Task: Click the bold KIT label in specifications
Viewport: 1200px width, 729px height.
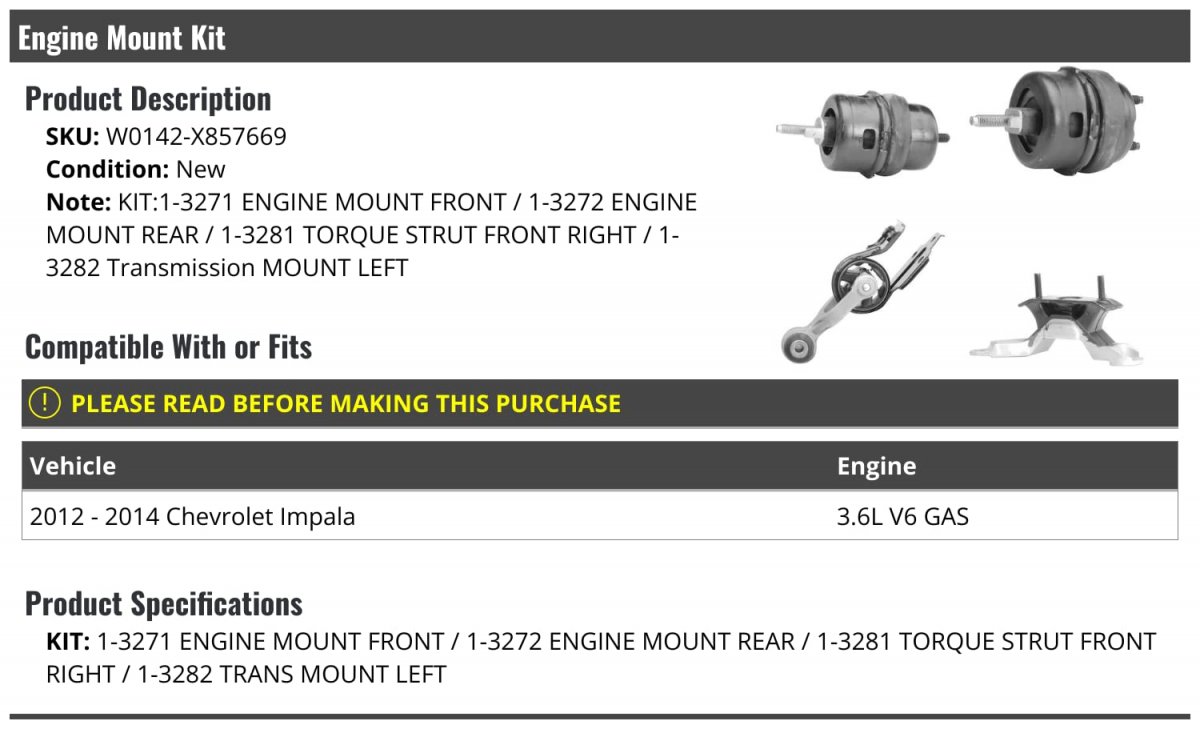Action: (68, 641)
